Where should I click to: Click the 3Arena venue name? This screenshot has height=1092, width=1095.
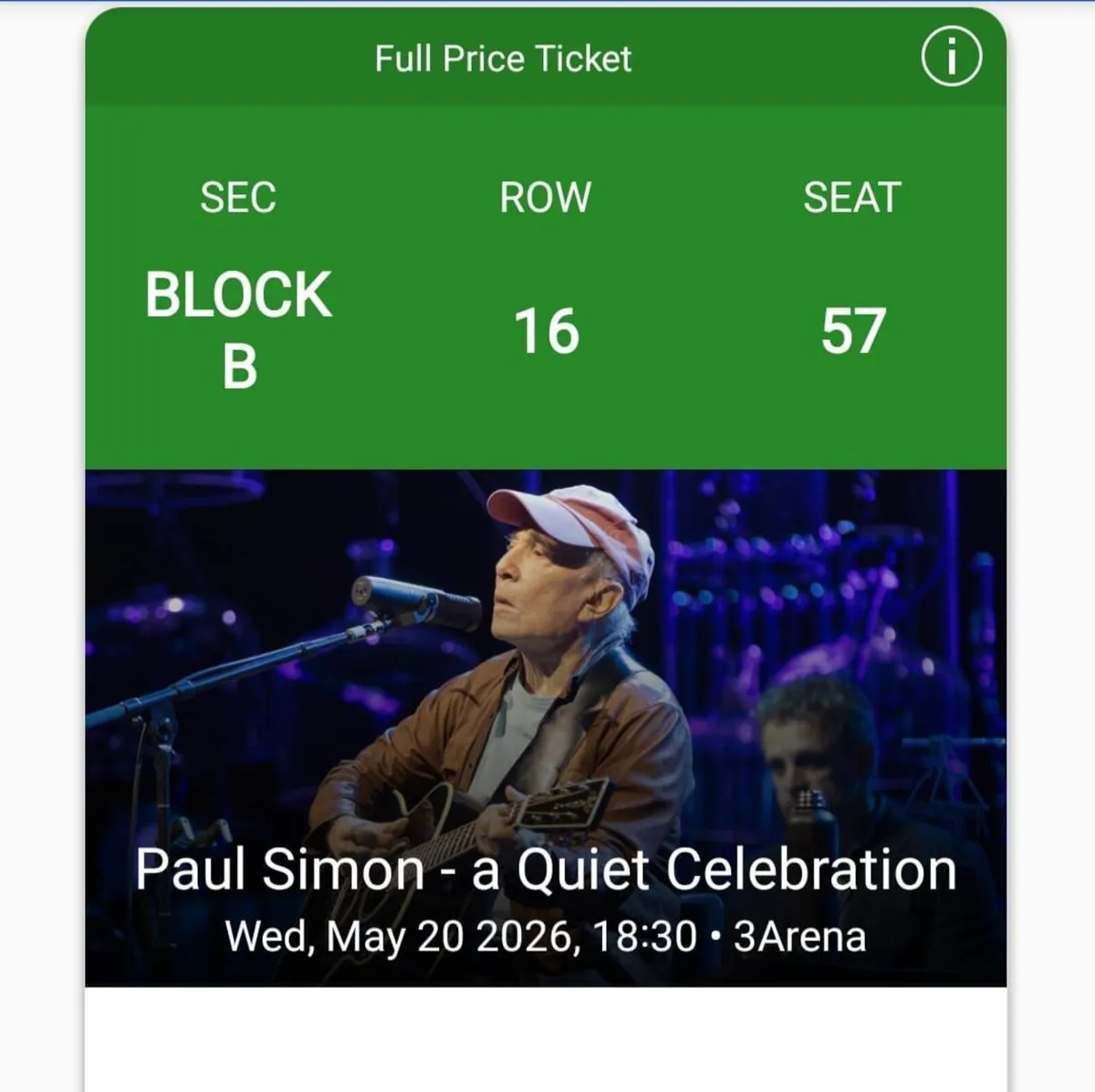(800, 934)
